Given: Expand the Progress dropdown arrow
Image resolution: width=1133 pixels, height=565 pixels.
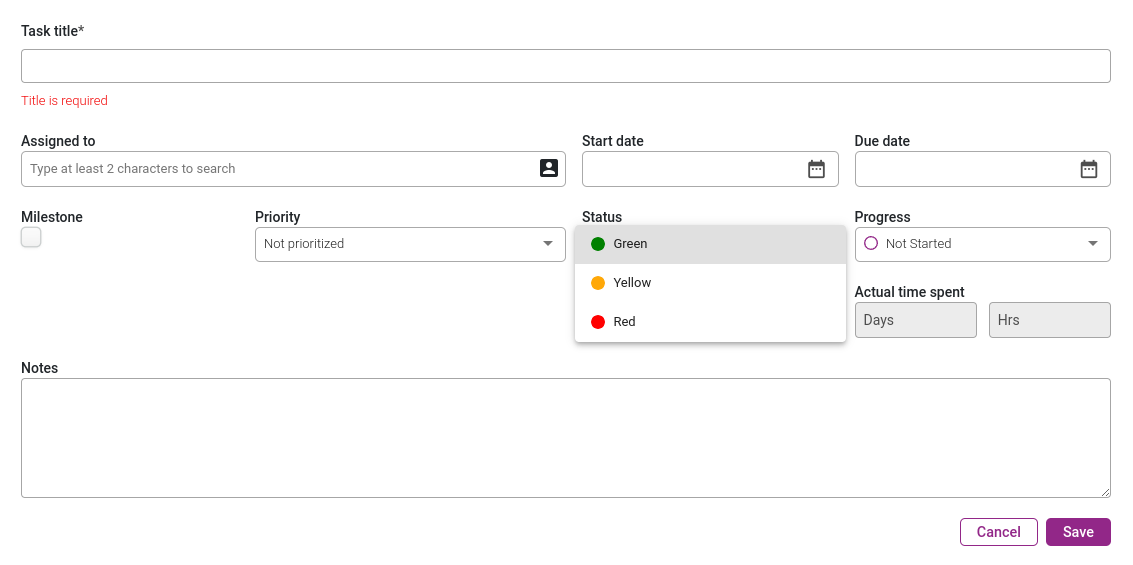Looking at the screenshot, I should tap(1093, 243).
